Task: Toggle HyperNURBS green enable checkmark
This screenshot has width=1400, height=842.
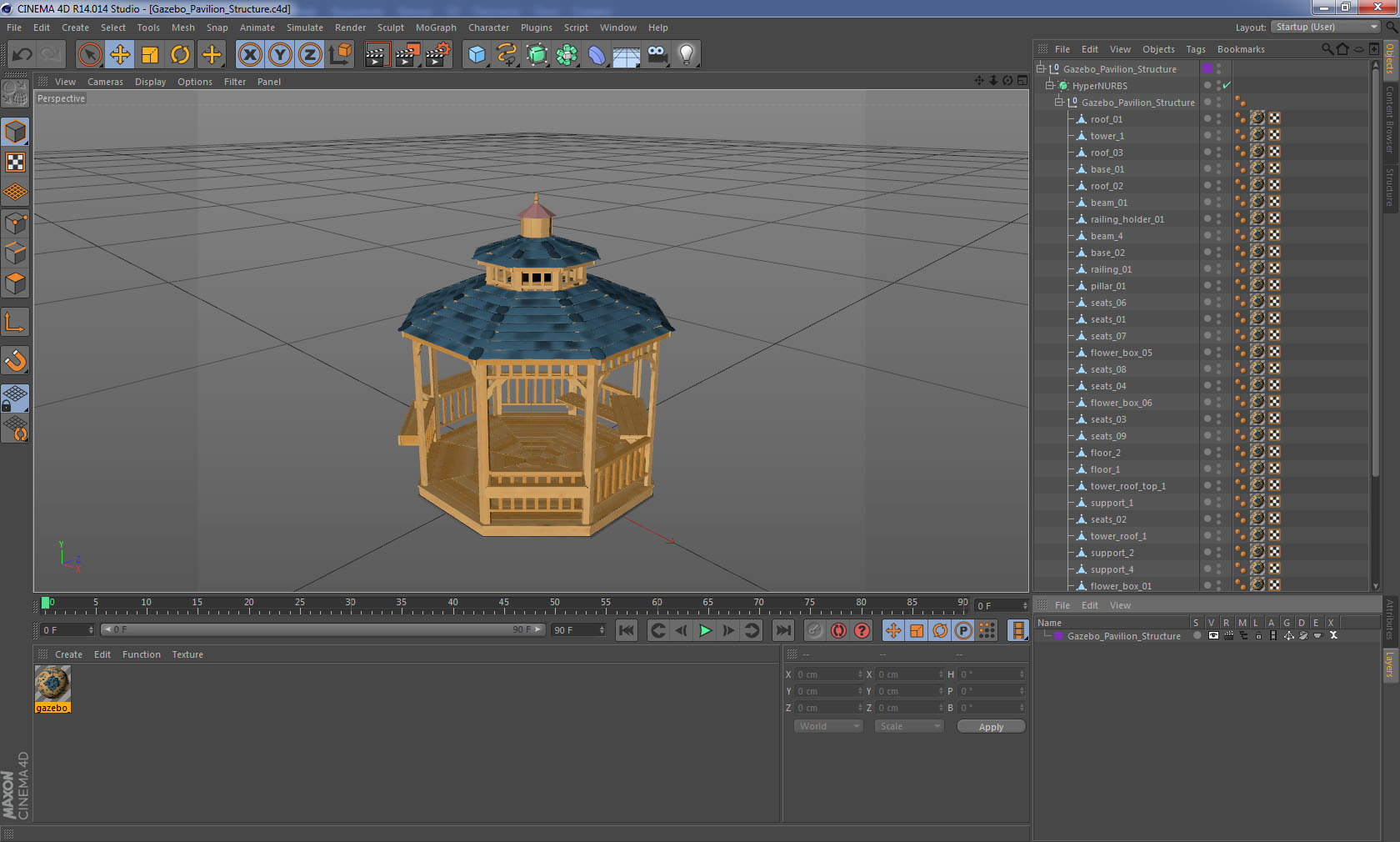Action: (1227, 86)
